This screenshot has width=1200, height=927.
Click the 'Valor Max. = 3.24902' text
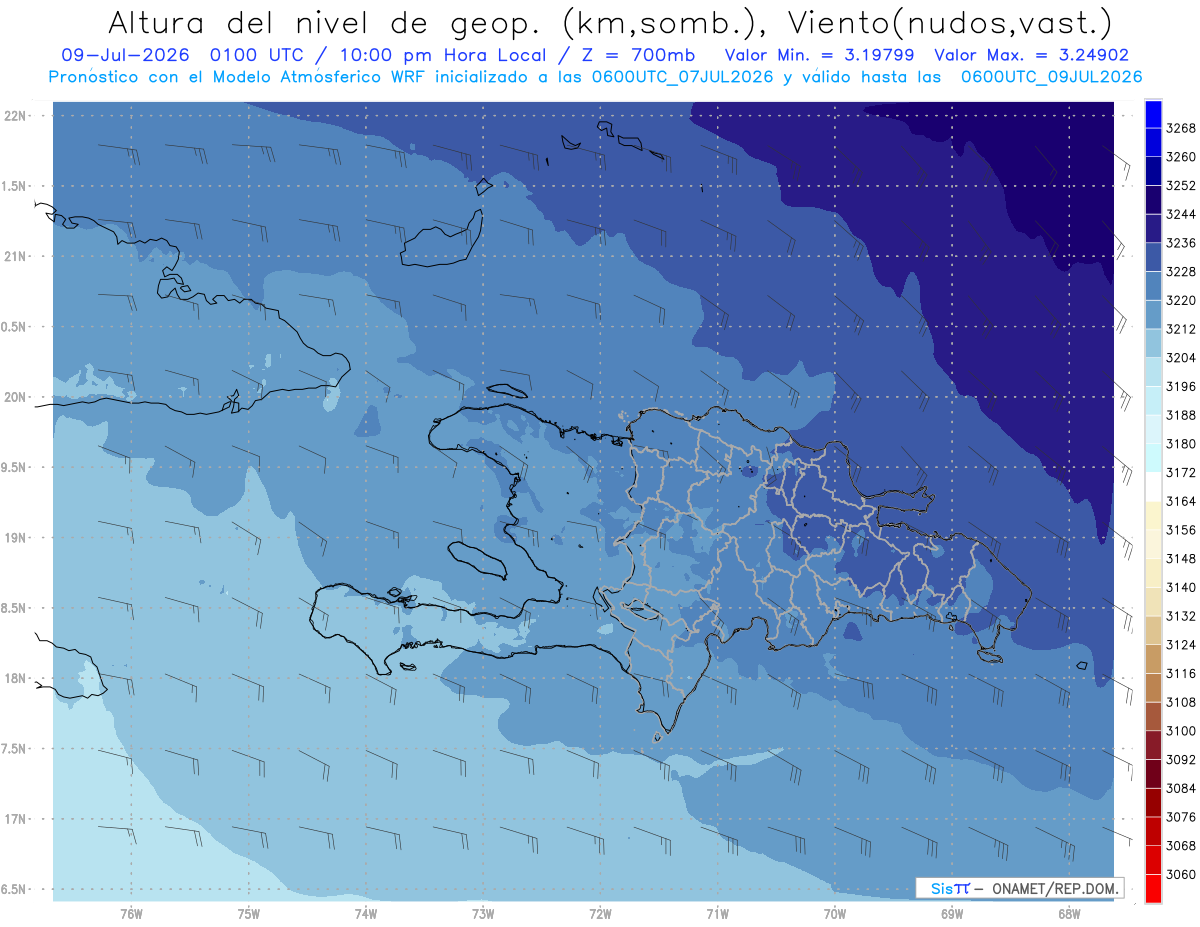click(x=1032, y=55)
